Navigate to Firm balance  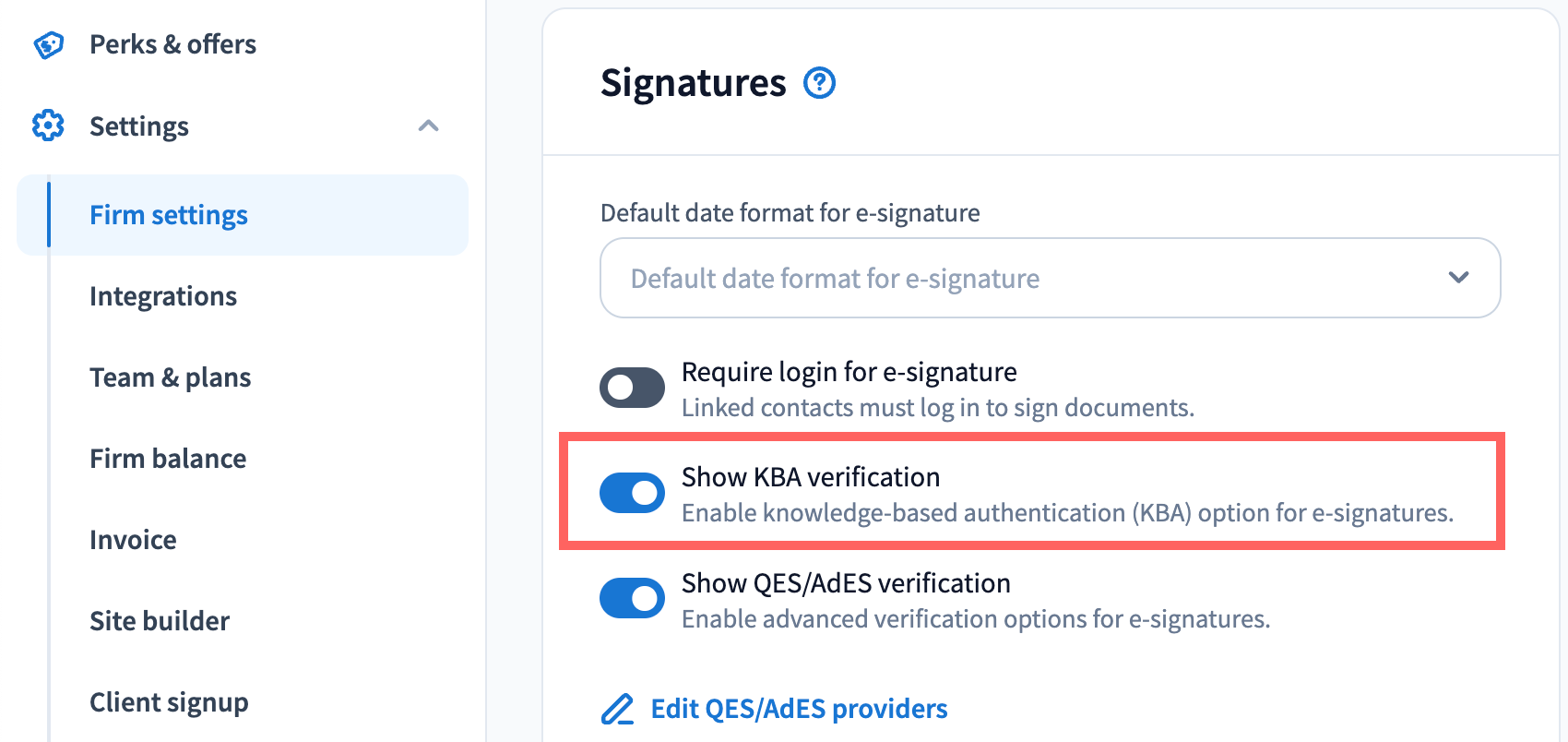tap(168, 459)
